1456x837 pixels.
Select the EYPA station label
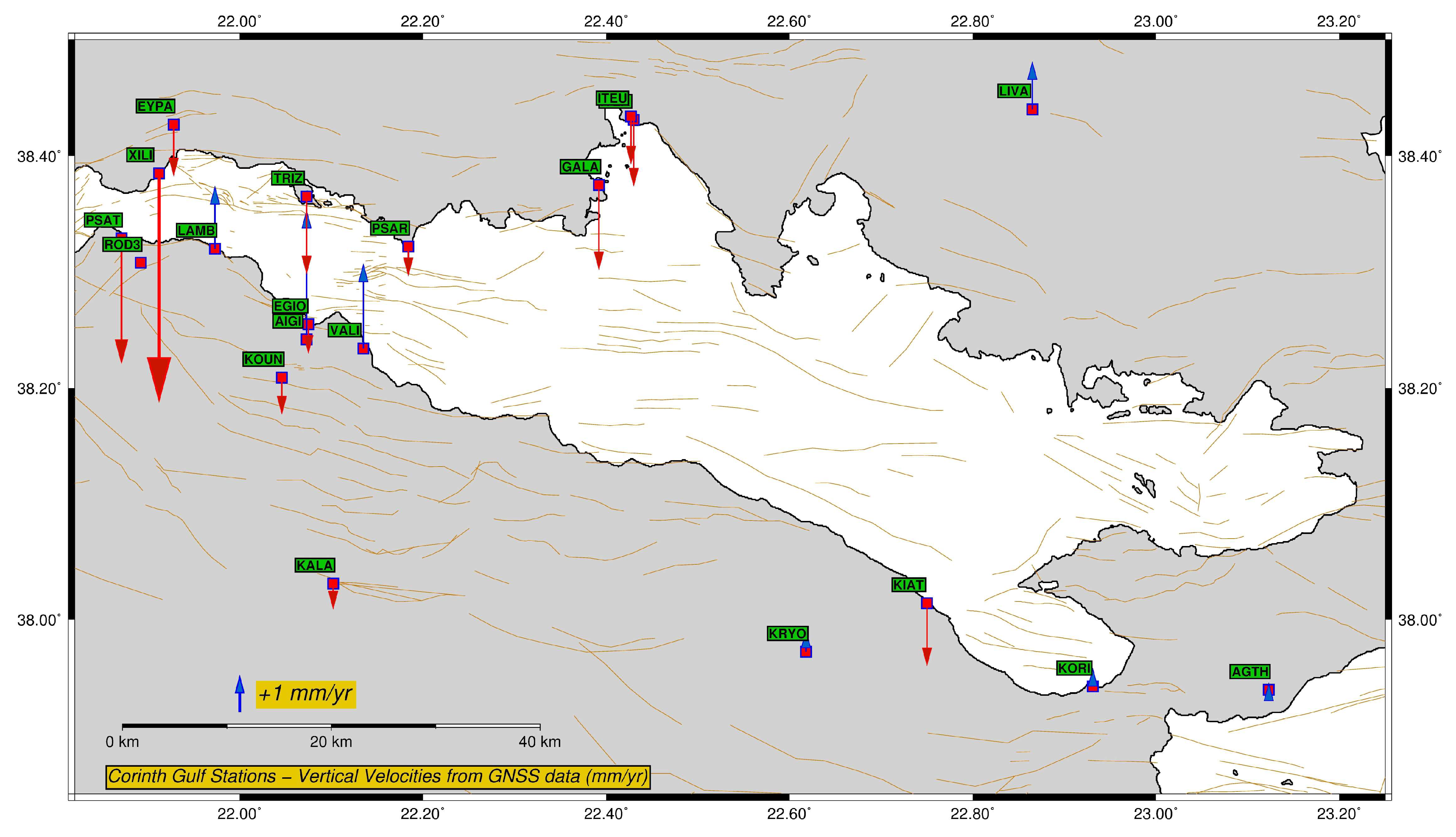(x=155, y=106)
